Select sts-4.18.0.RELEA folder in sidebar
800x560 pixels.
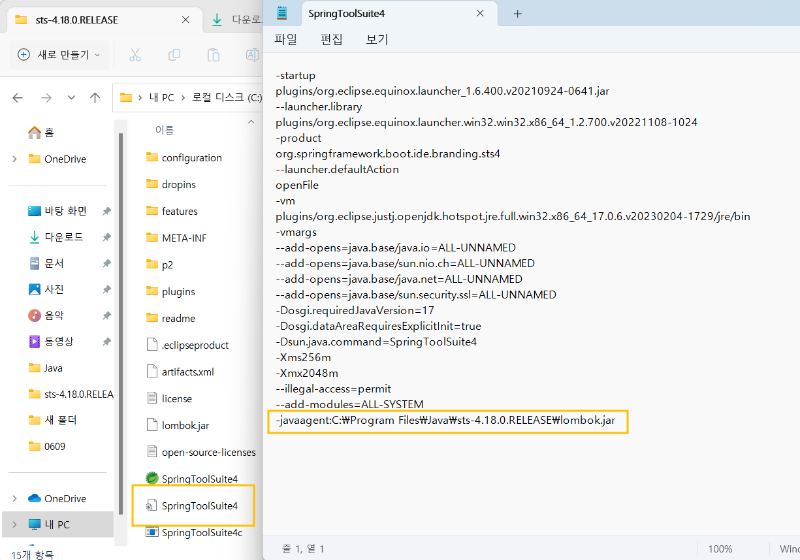click(71, 394)
